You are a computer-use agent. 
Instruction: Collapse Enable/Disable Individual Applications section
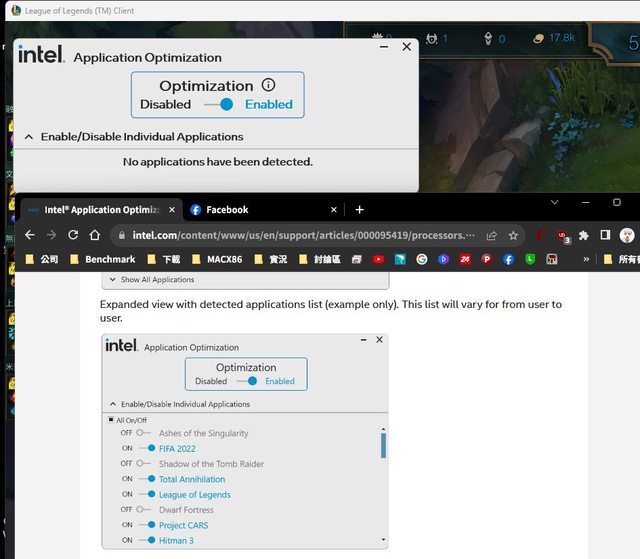[x=29, y=137]
